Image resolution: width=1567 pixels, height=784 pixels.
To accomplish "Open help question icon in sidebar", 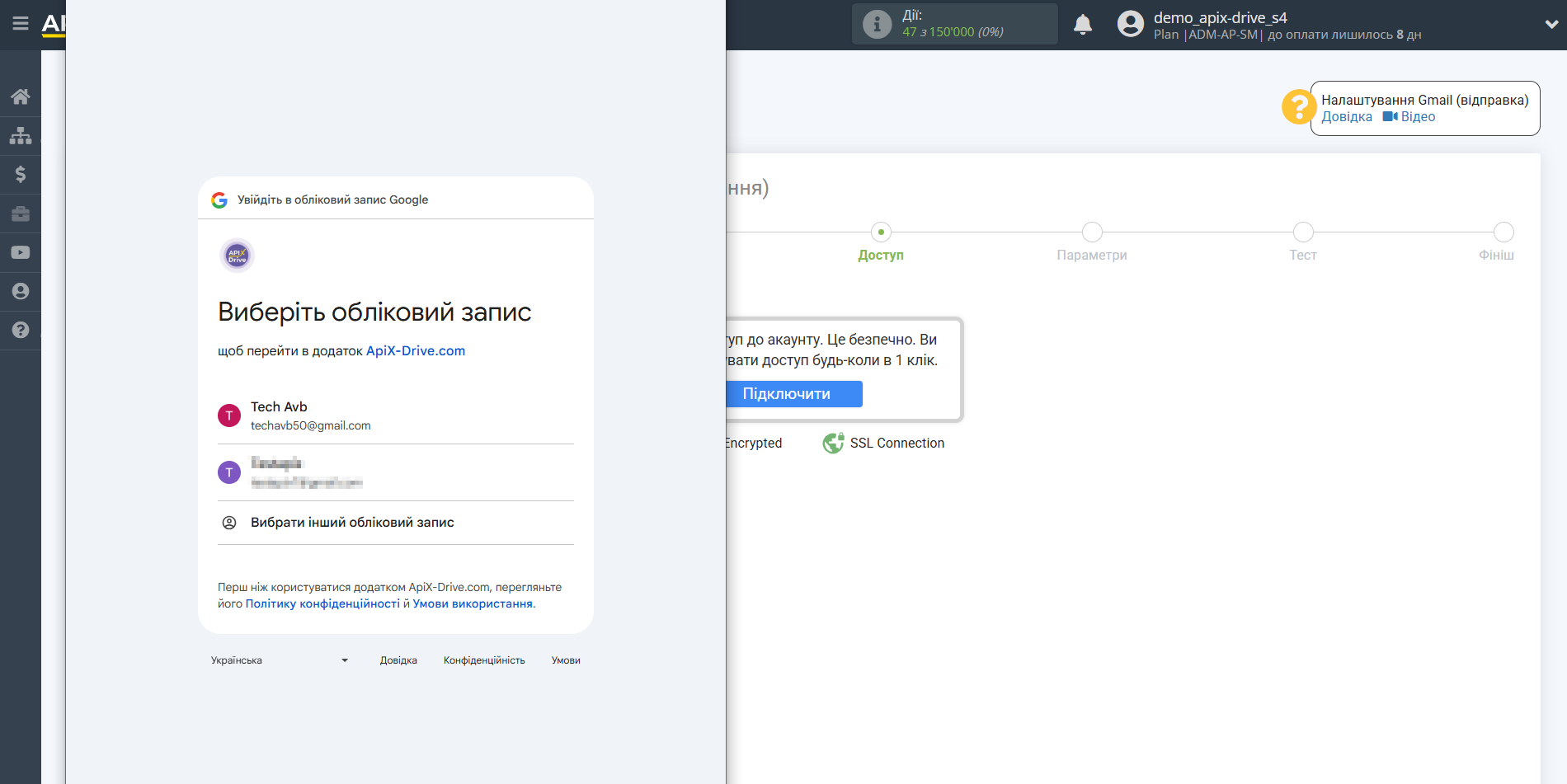I will 21,330.
